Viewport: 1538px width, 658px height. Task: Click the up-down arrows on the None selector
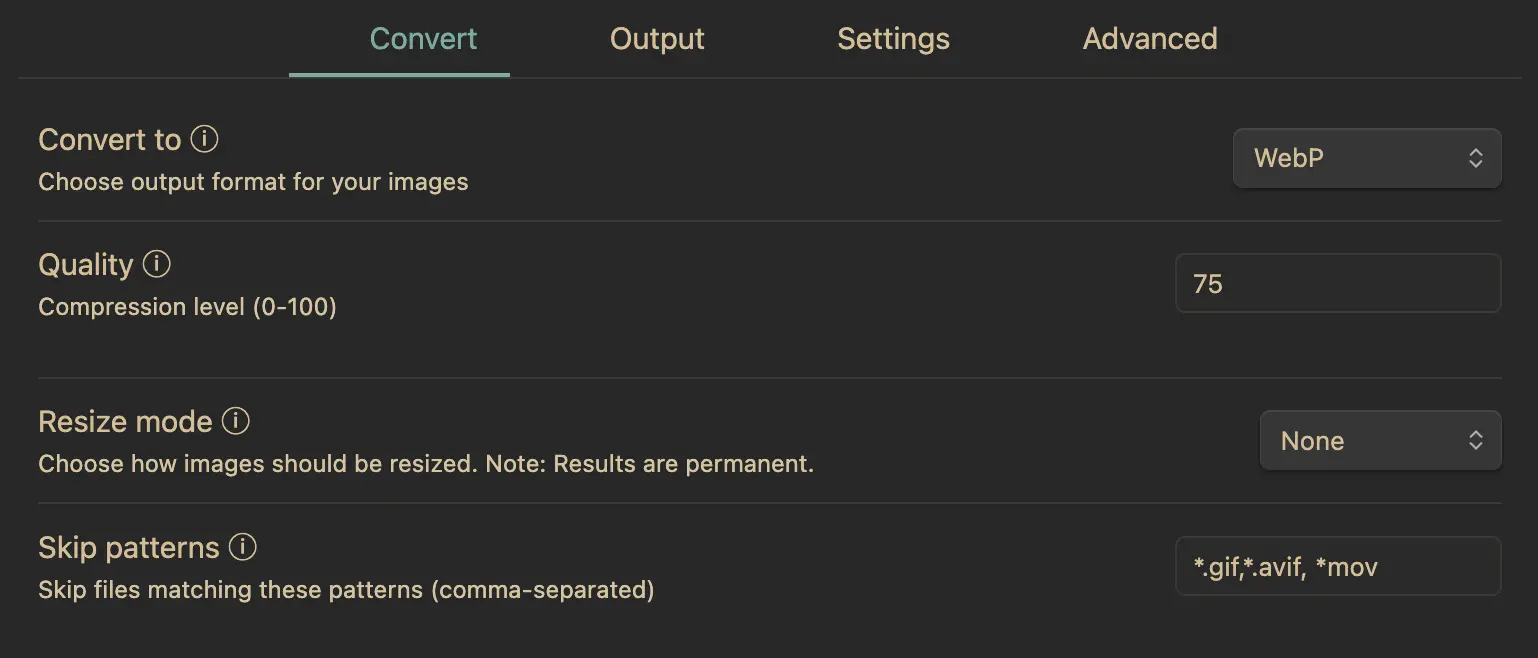(x=1475, y=441)
